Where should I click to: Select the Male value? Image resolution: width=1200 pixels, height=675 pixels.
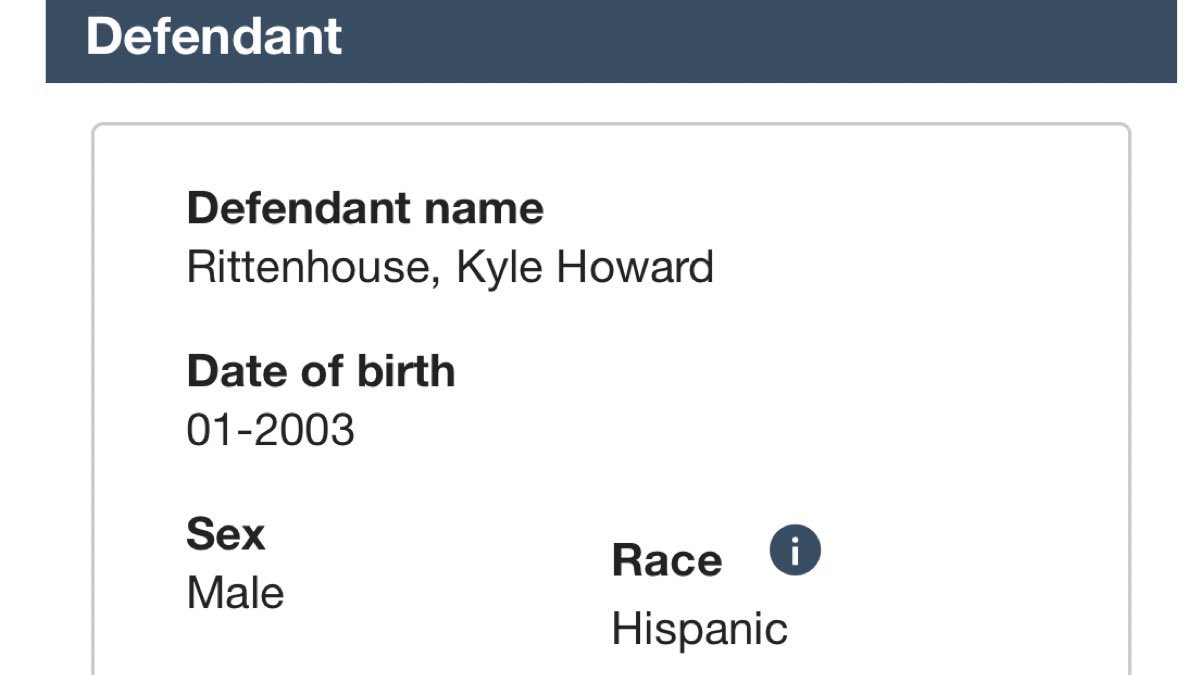click(235, 593)
